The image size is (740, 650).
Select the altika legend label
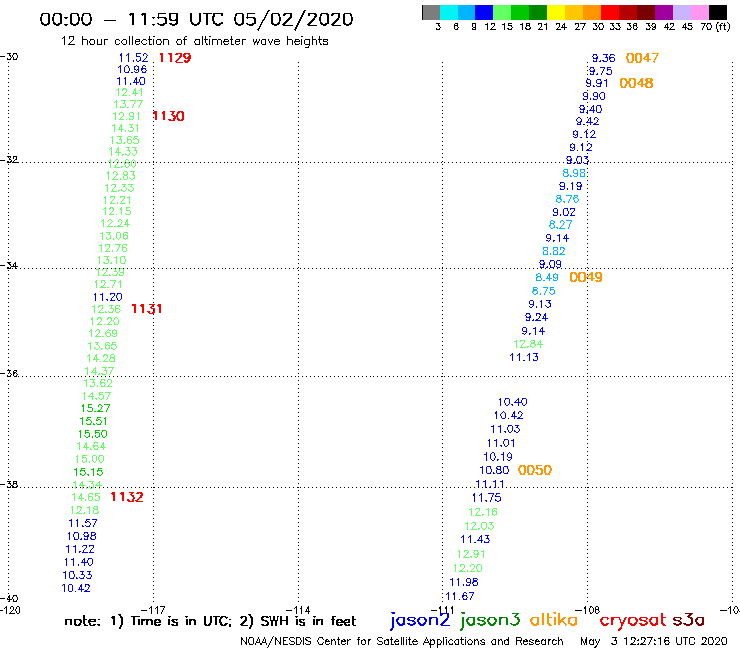553,619
